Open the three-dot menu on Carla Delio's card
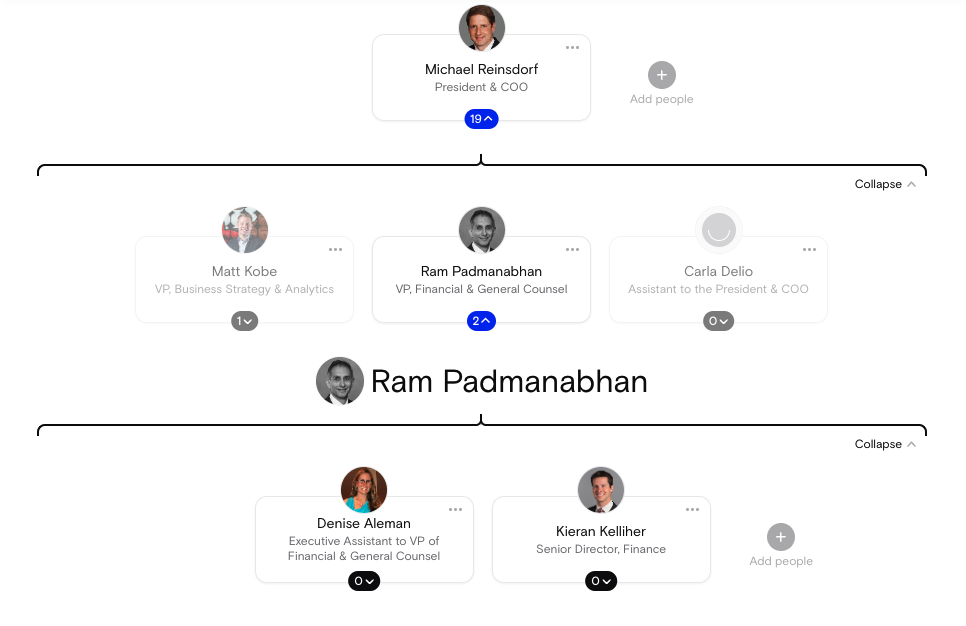 point(808,249)
